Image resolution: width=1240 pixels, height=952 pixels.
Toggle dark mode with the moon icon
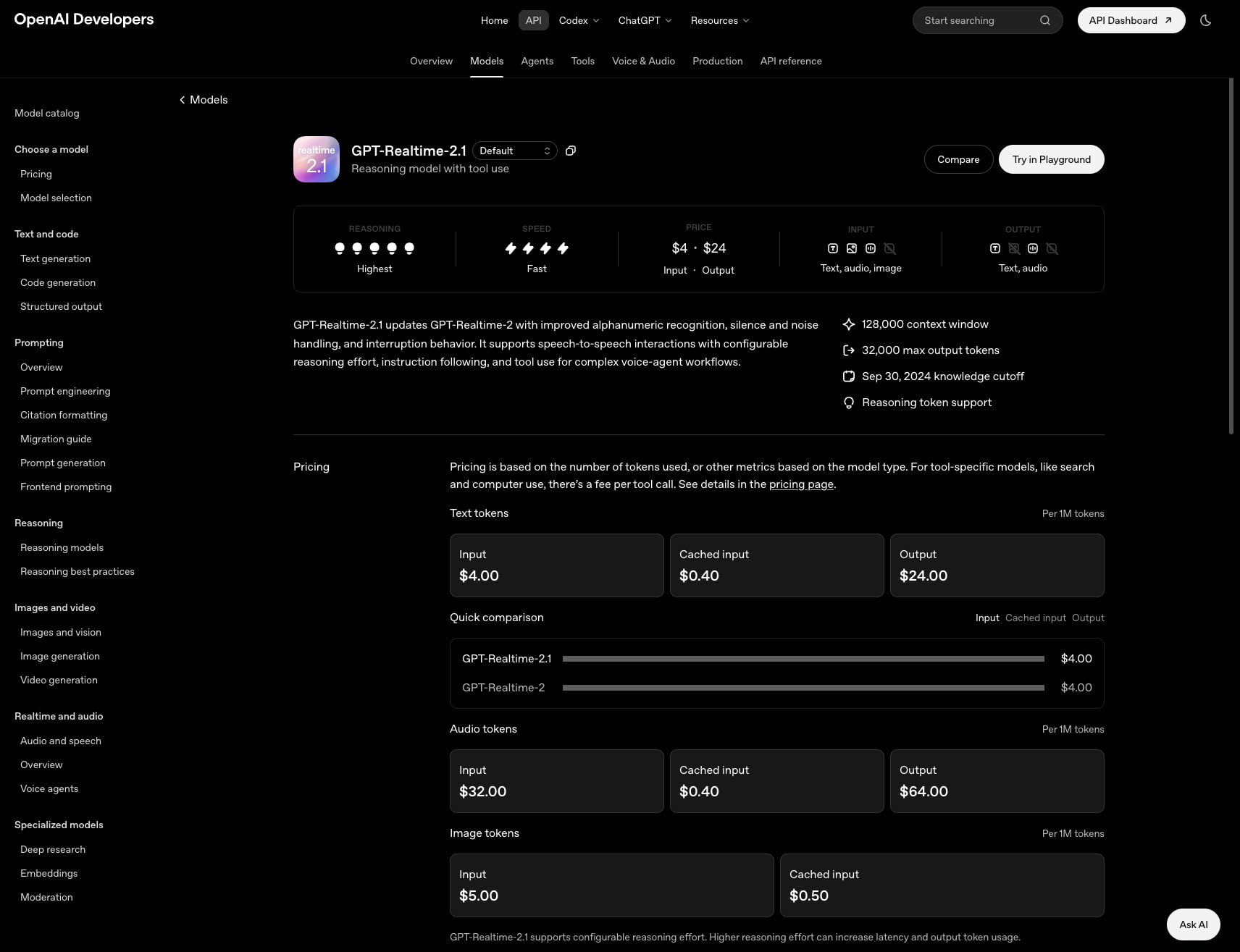1205,20
